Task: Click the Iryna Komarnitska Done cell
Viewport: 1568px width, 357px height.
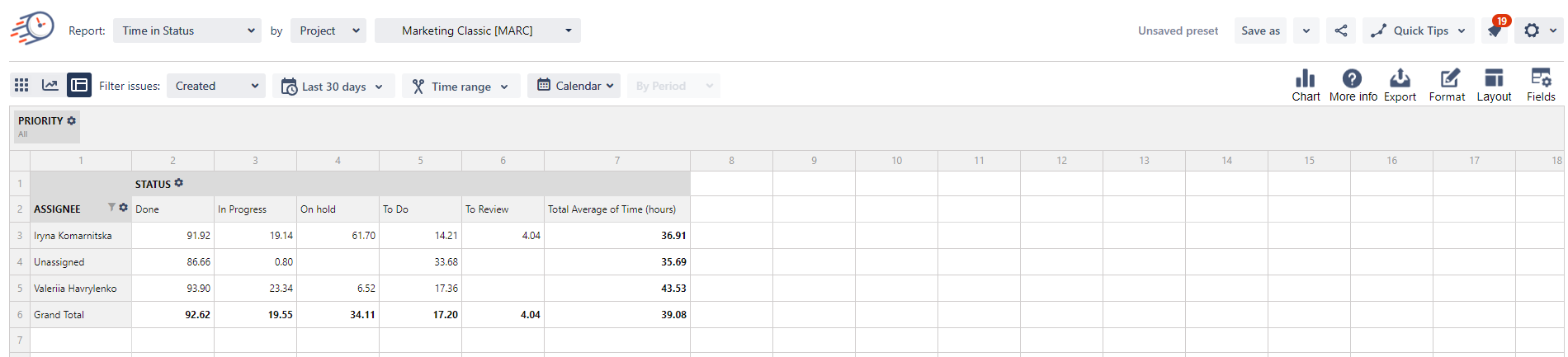Action: 173,236
